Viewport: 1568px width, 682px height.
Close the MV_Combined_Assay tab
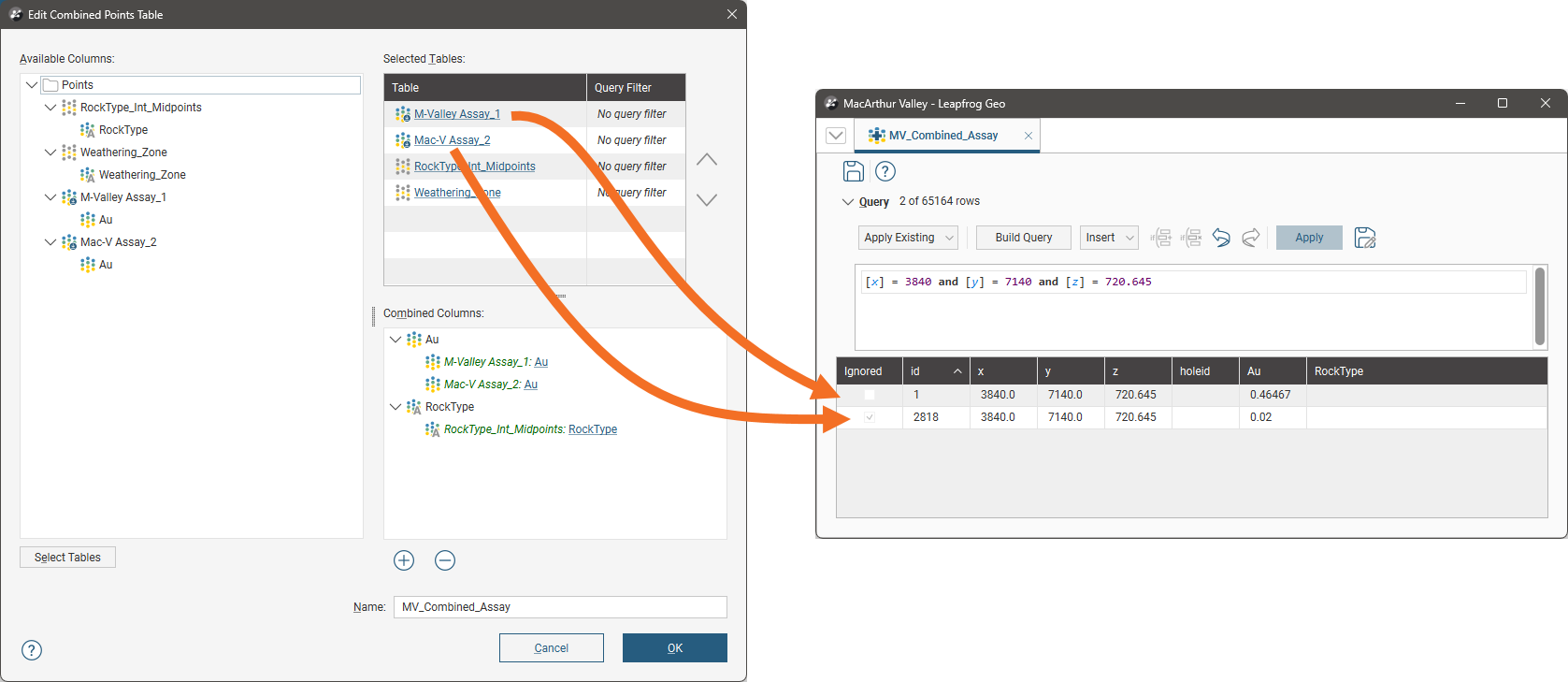point(1029,136)
